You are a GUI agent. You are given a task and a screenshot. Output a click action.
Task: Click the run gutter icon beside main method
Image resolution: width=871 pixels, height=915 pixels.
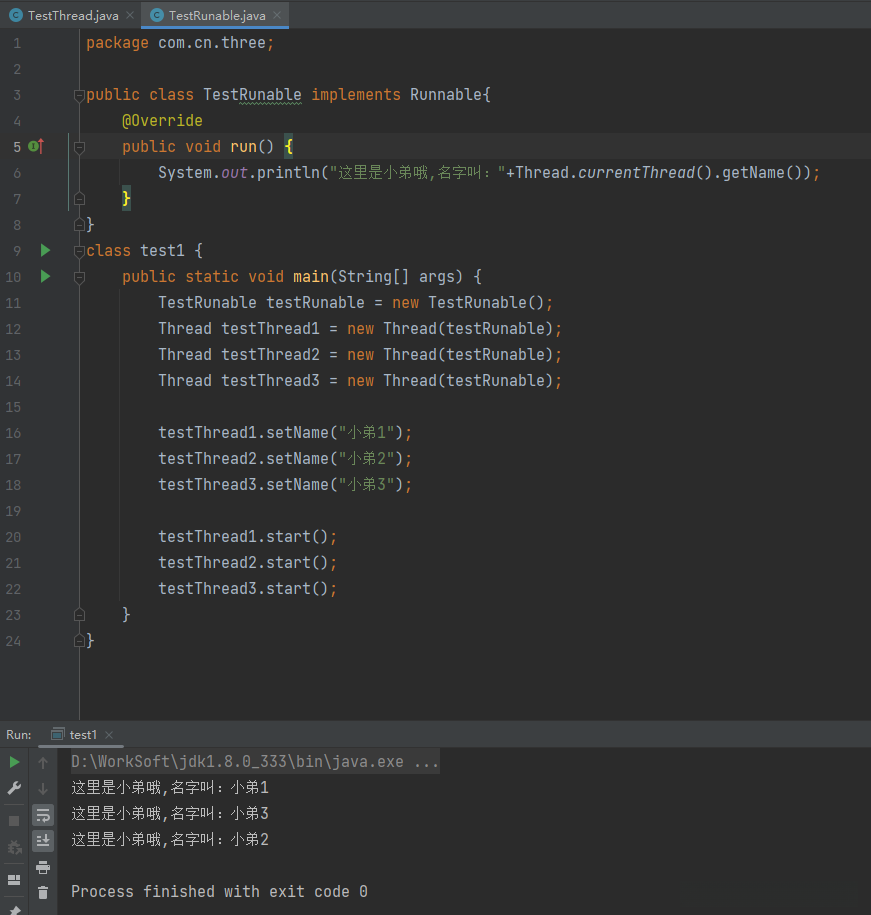[x=45, y=276]
